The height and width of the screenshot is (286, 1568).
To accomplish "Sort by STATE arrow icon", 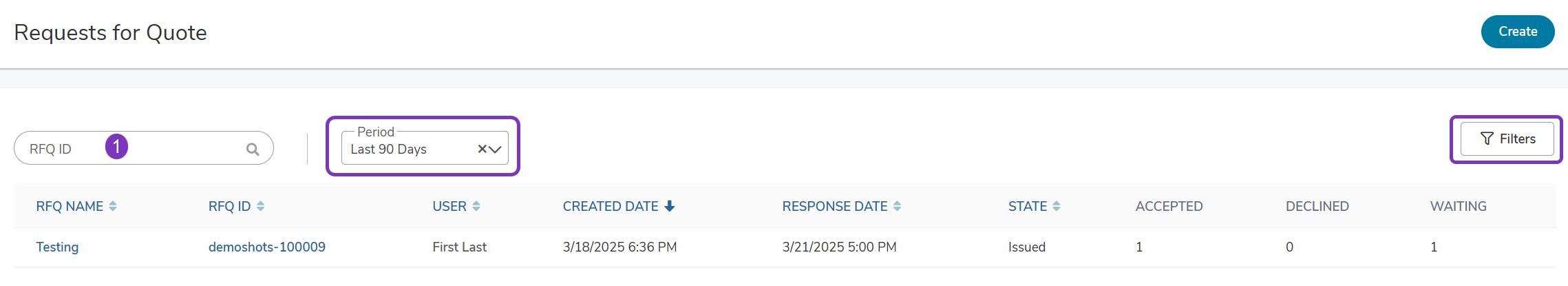I will 1057,206.
